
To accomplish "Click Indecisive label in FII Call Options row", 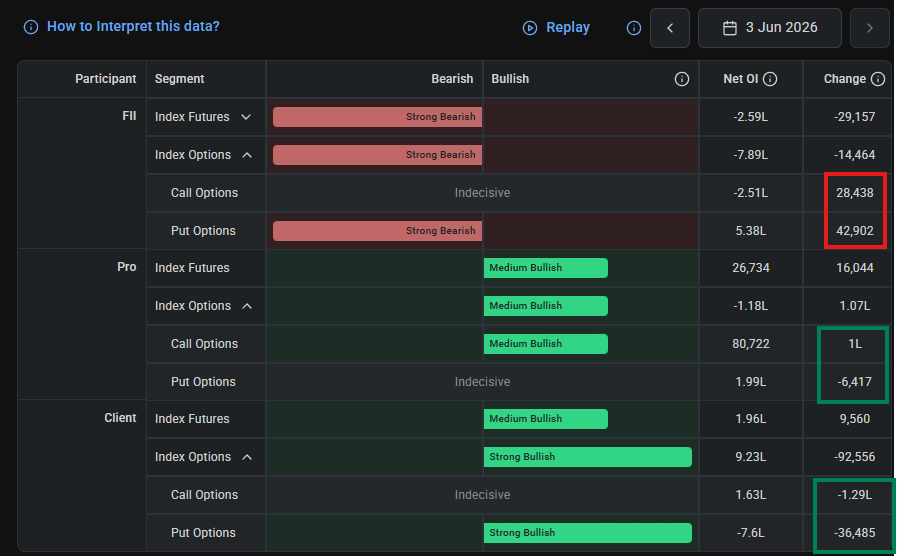I will [482, 193].
